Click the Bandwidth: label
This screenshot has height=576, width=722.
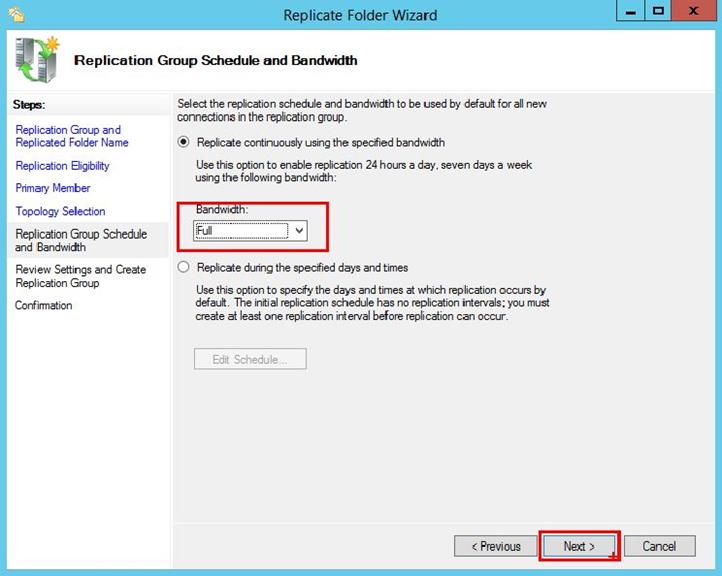click(222, 209)
